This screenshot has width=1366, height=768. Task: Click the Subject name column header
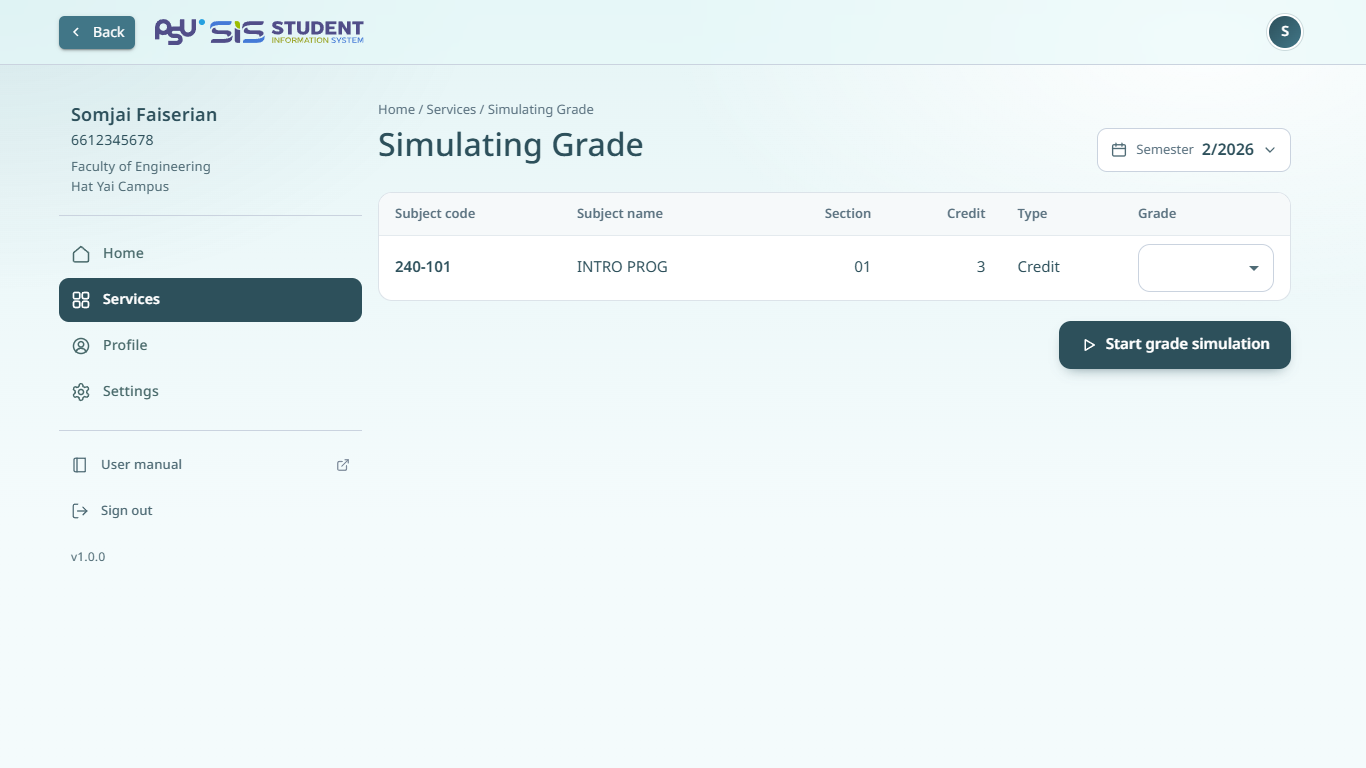(x=620, y=214)
